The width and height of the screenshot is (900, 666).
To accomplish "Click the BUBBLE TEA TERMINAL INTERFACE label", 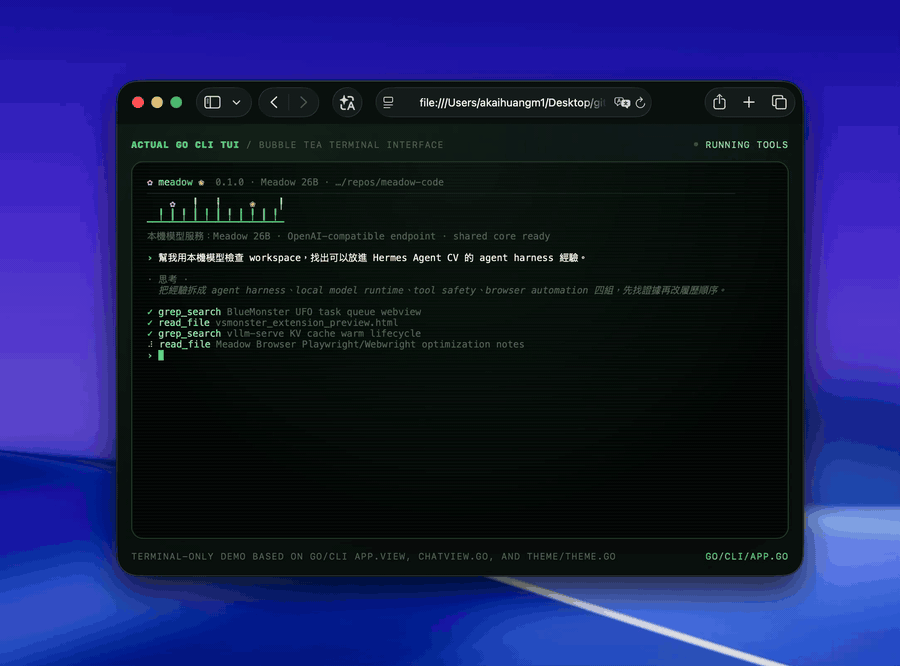I will tap(351, 145).
